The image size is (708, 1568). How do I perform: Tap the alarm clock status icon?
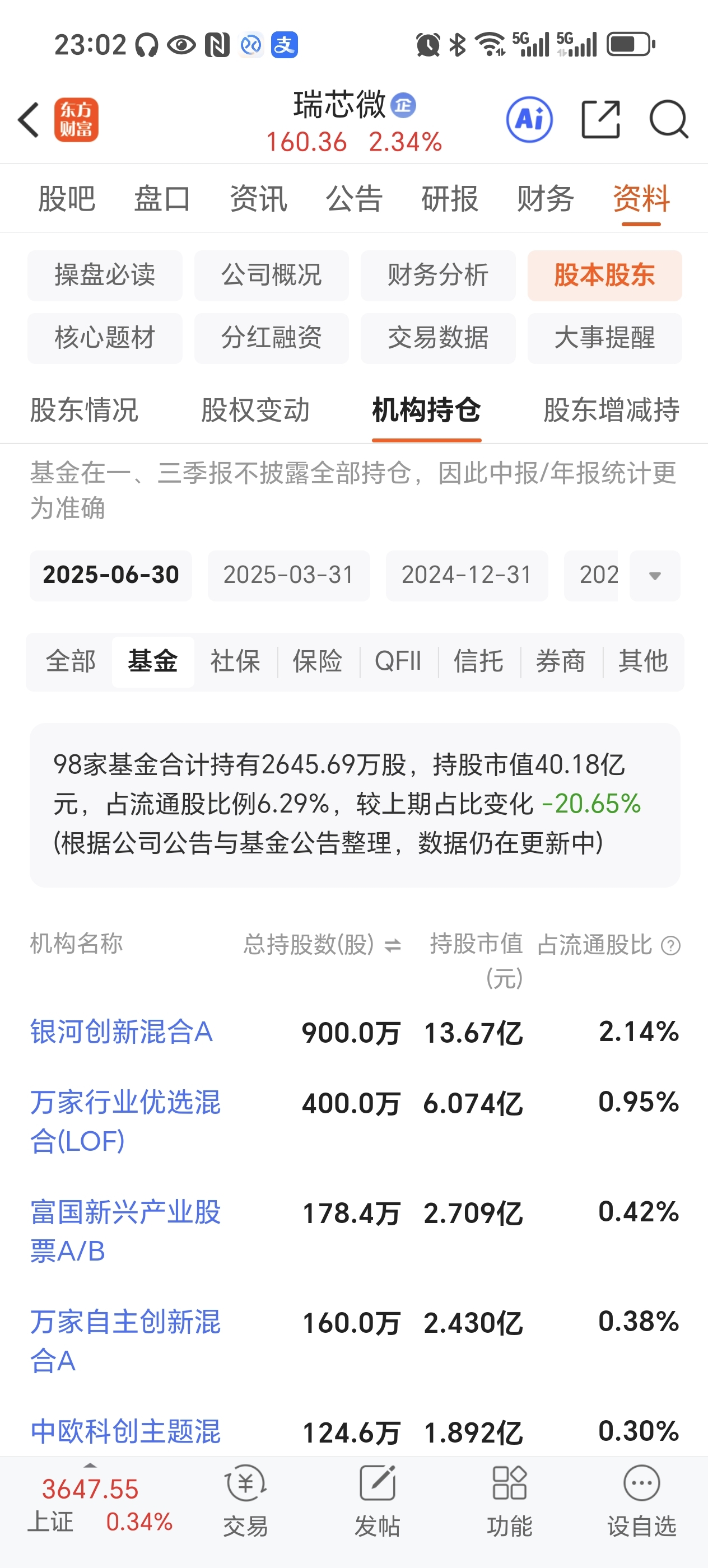coord(428,44)
